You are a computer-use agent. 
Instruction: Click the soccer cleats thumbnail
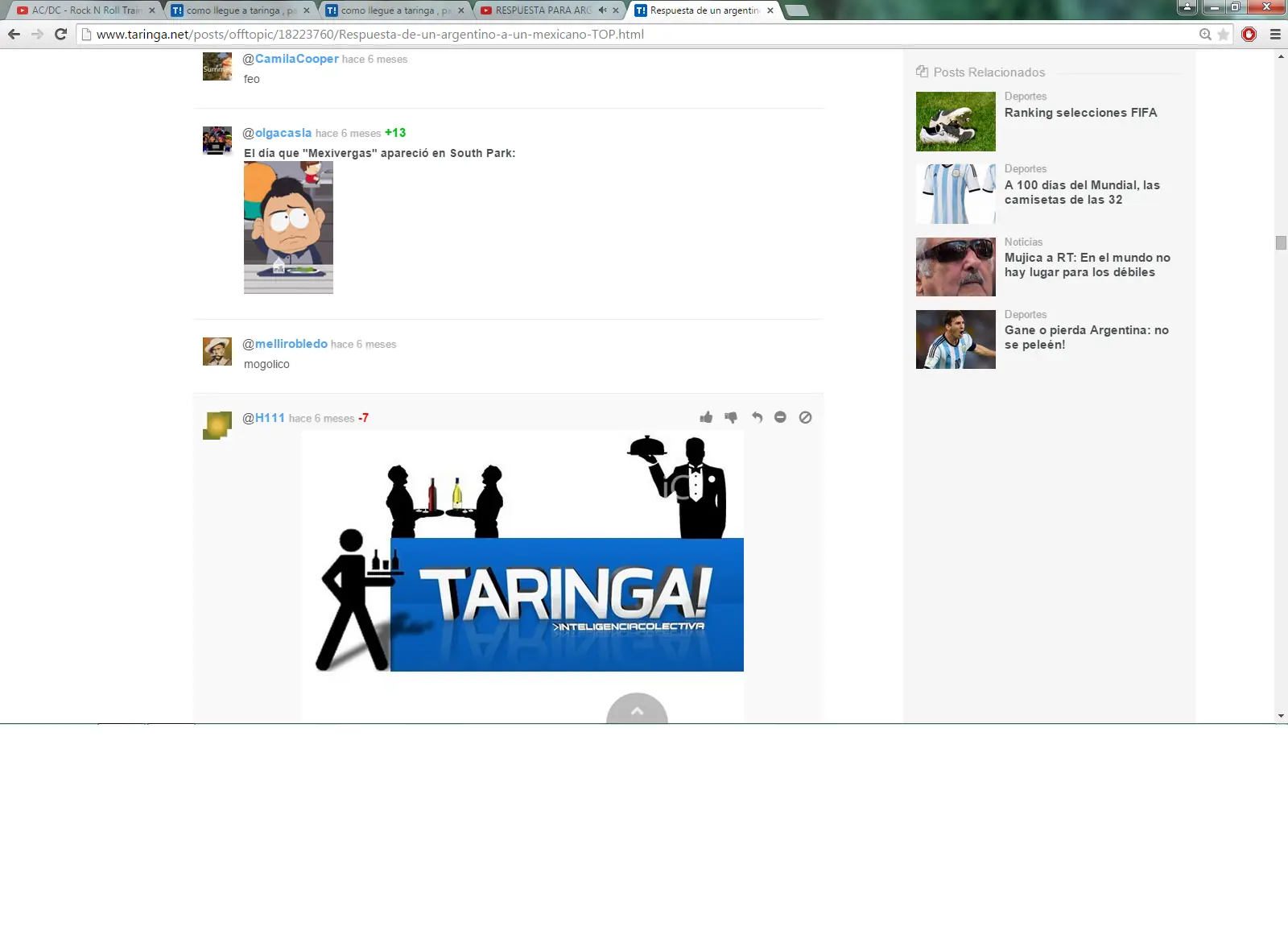(956, 122)
